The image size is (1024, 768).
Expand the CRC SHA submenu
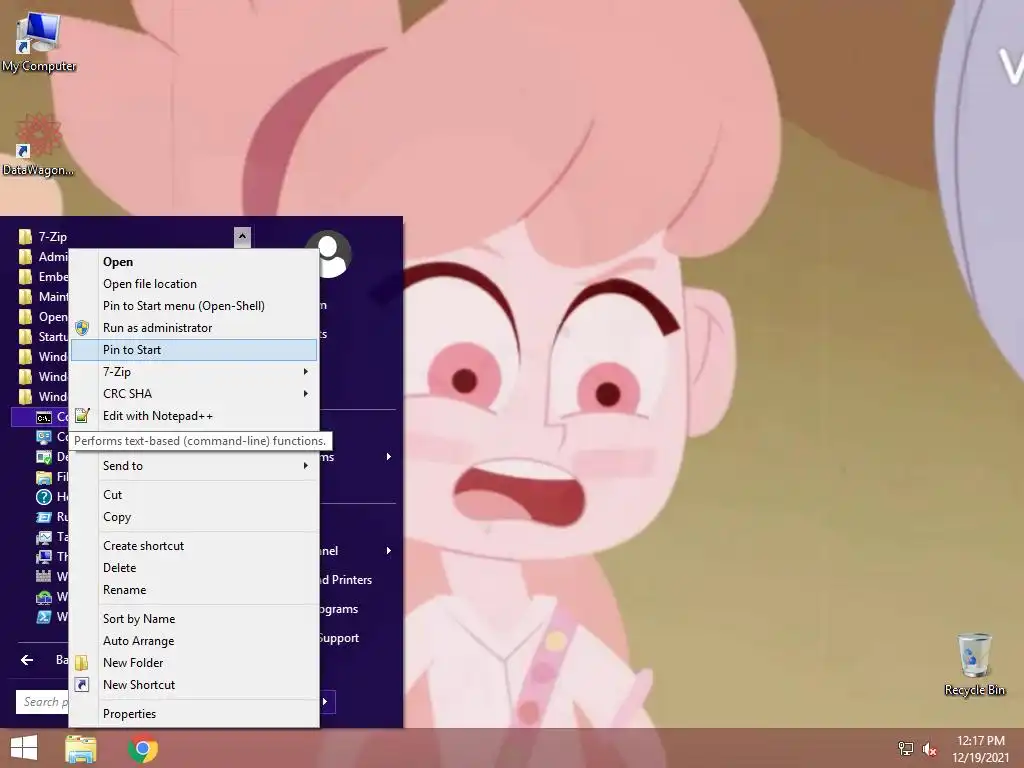pos(193,394)
